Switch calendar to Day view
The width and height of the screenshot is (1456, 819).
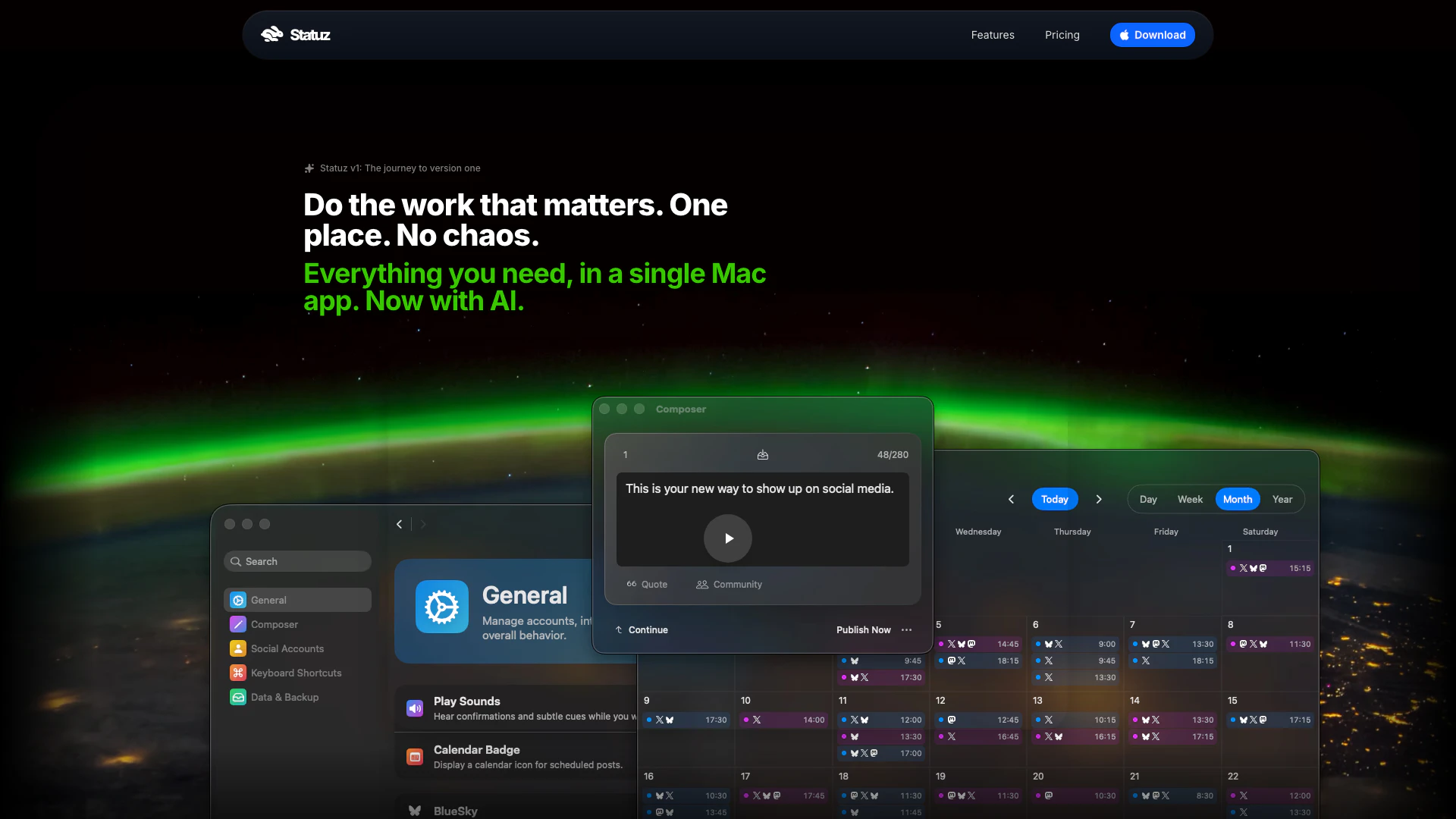[1147, 499]
